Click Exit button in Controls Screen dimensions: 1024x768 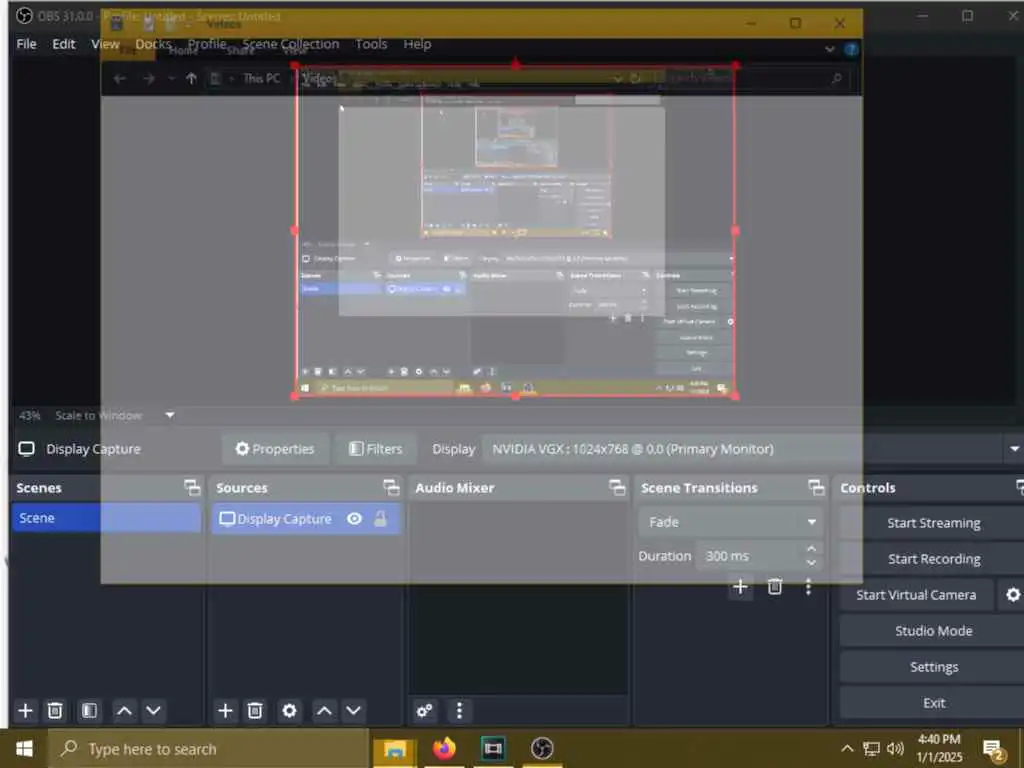pos(933,703)
